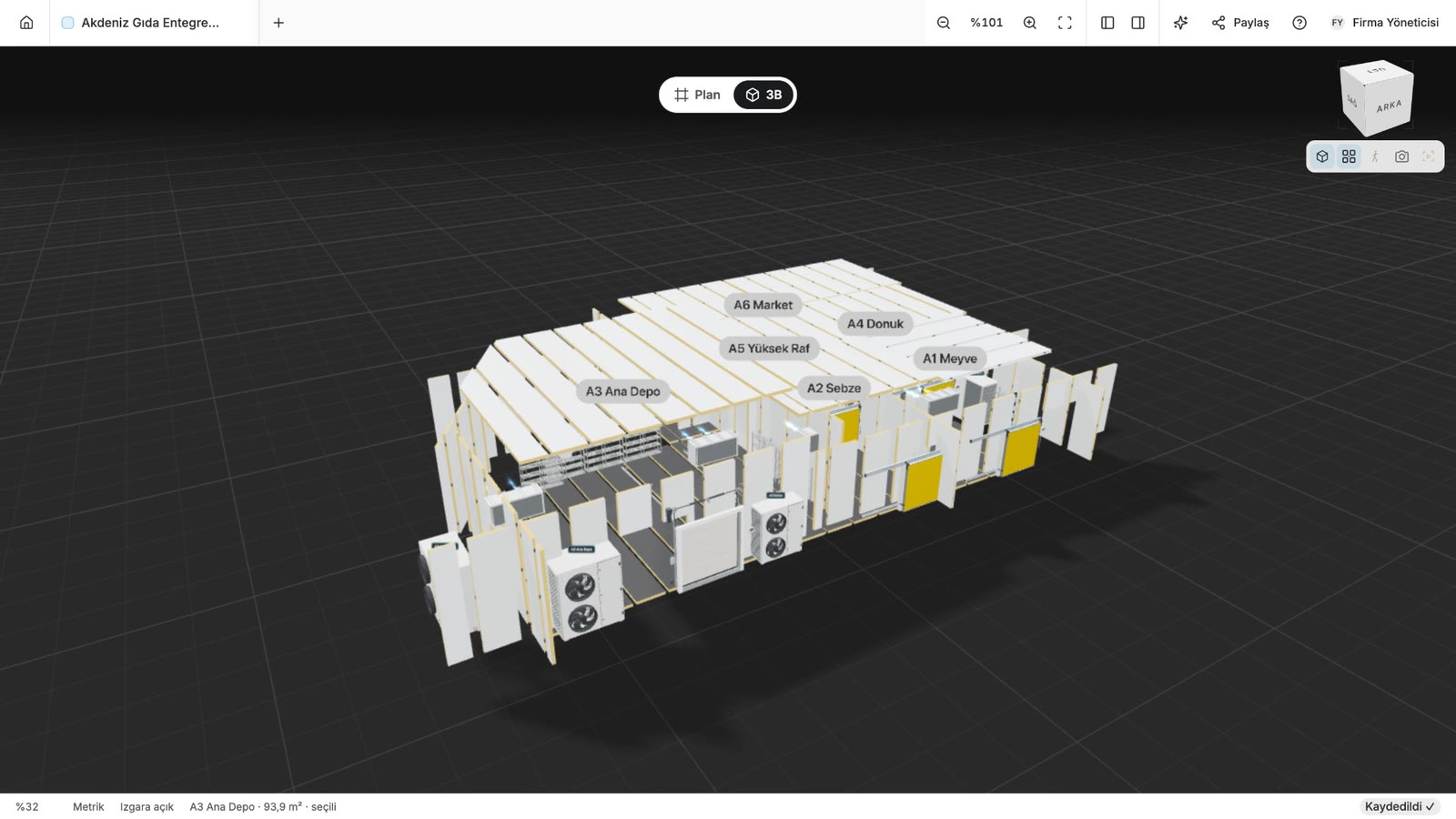The width and height of the screenshot is (1456, 819).
Task: Start the video capture frame icon
Action: pyautogui.click(x=1428, y=157)
